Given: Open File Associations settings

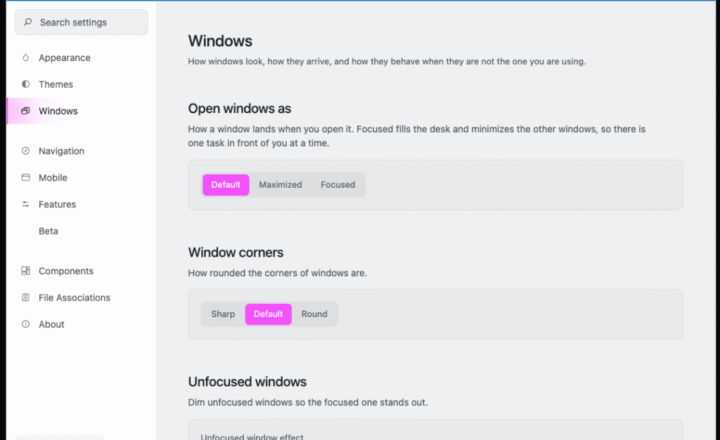Looking at the screenshot, I should (x=81, y=298).
